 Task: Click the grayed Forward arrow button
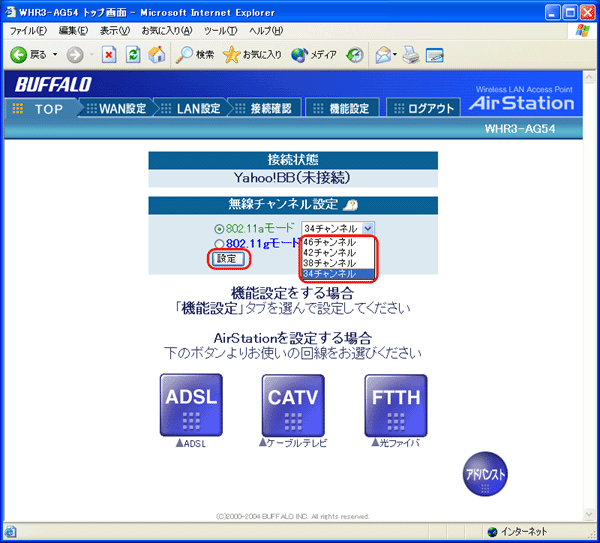point(75,55)
